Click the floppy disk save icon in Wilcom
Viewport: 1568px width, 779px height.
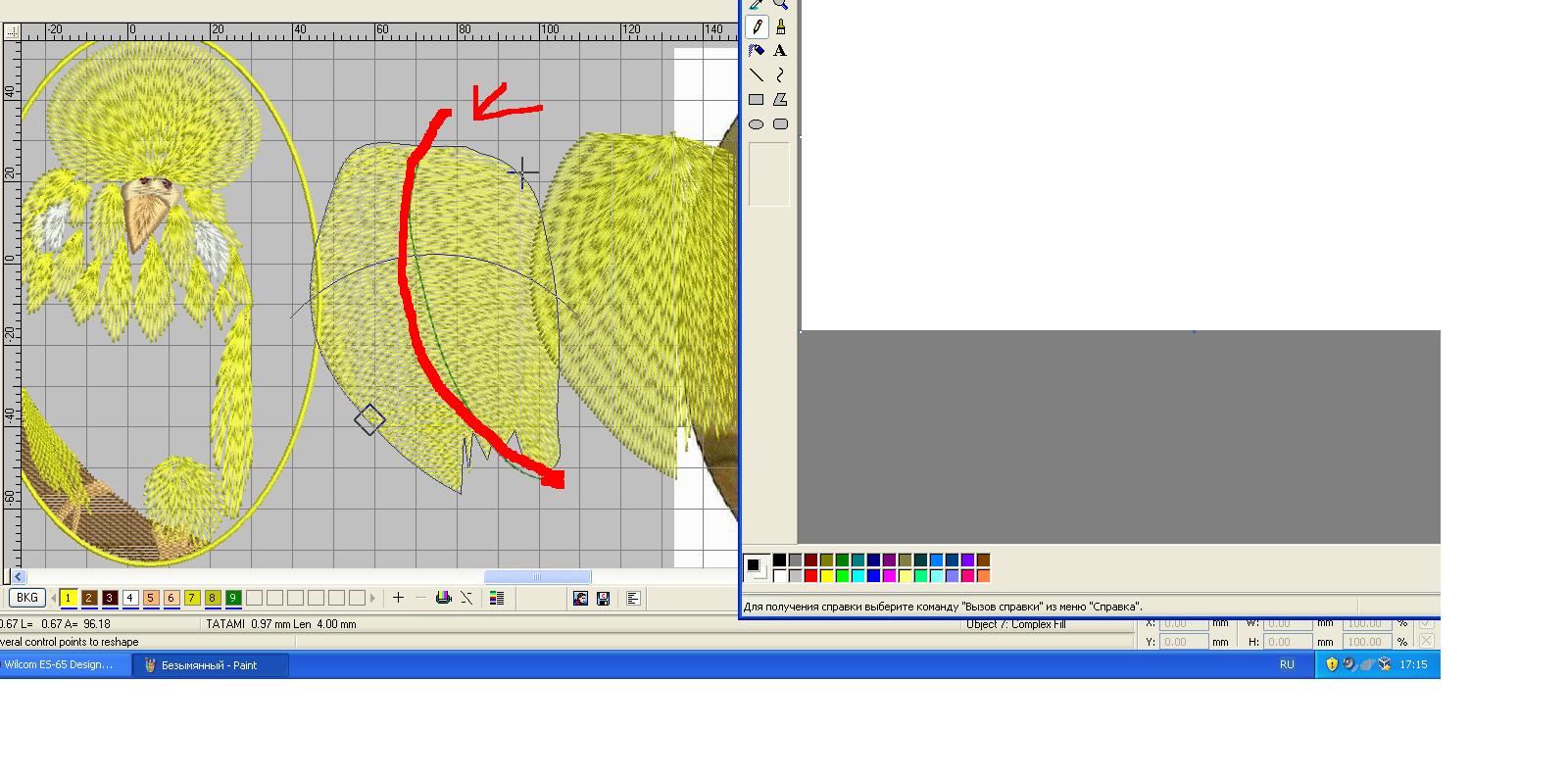[603, 598]
